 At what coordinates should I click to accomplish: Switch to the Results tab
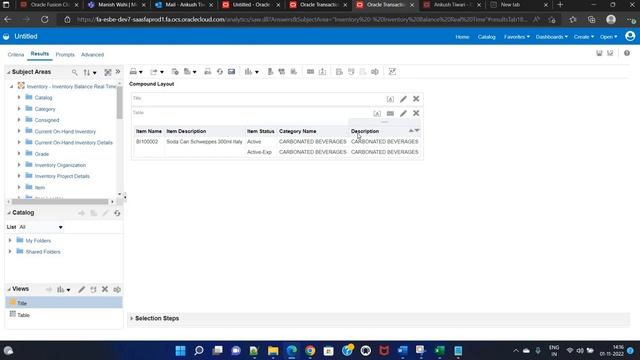pyautogui.click(x=40, y=54)
